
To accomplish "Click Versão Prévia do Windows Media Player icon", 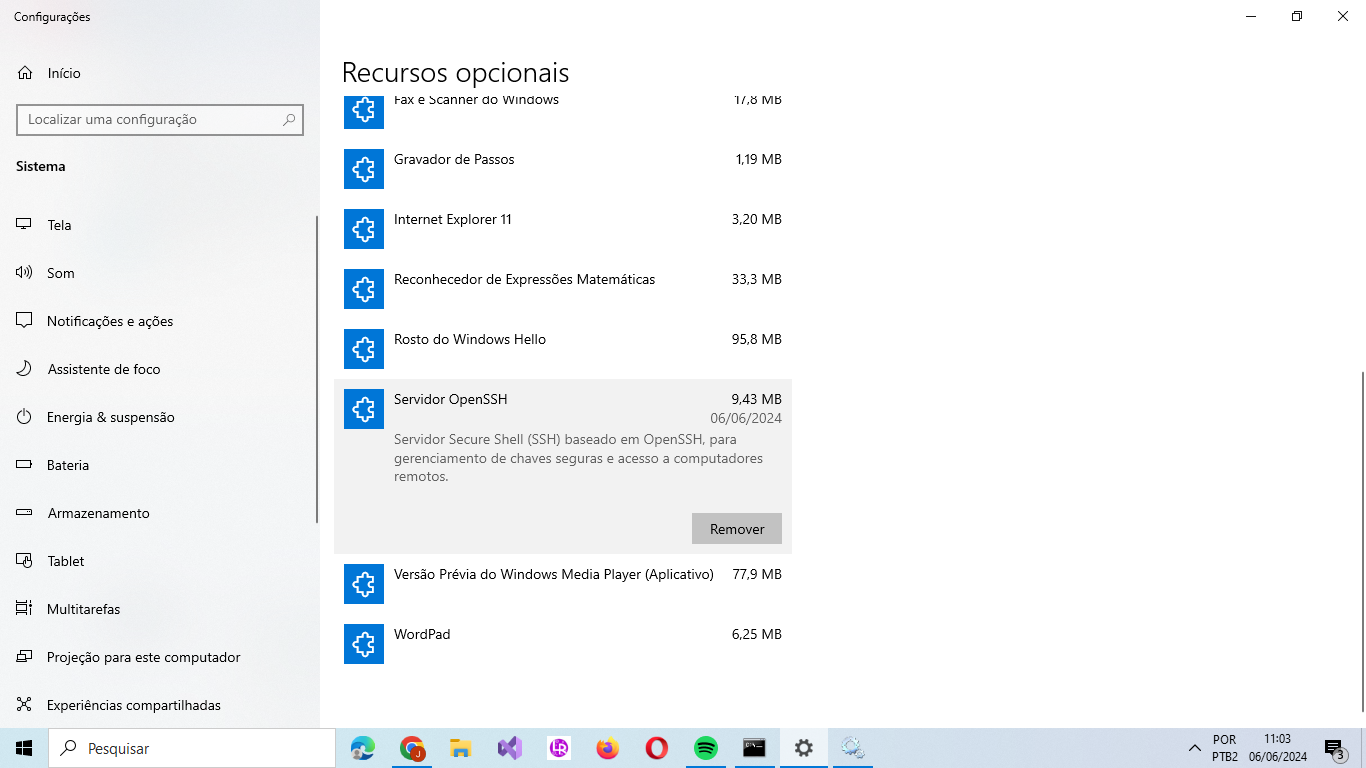I will 364,584.
